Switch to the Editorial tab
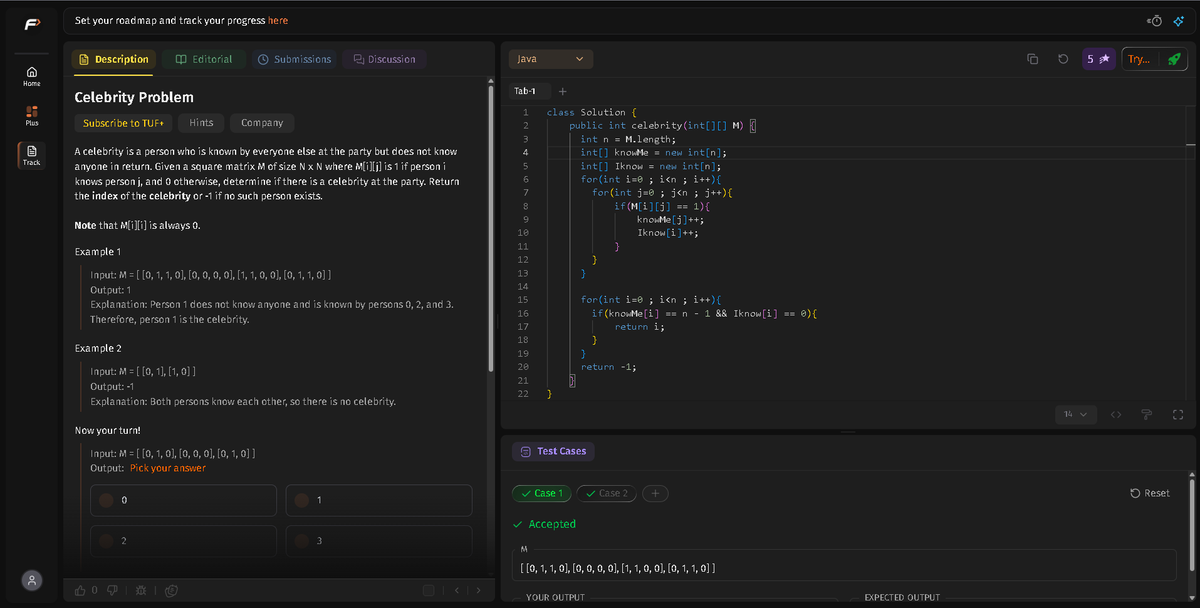The image size is (1200, 608). (203, 60)
